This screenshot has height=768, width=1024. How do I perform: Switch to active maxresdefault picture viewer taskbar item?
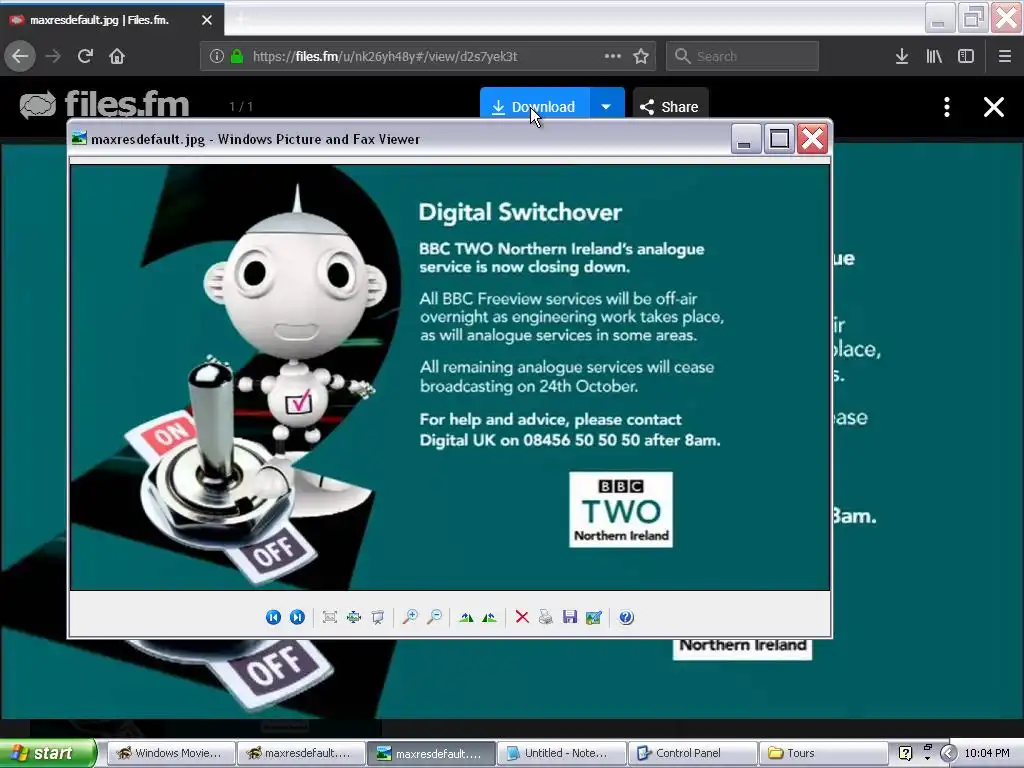click(x=430, y=753)
